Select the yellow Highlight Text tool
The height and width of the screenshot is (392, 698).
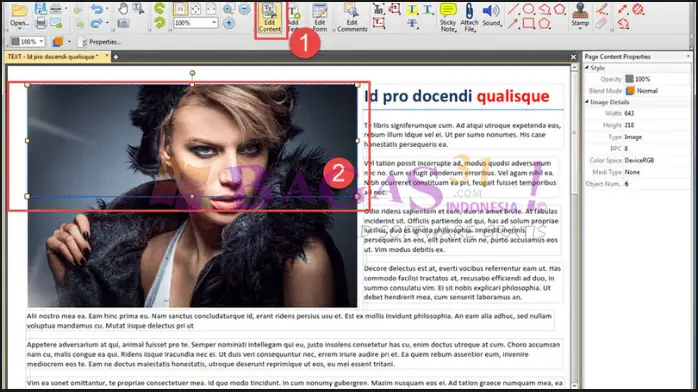pos(412,9)
